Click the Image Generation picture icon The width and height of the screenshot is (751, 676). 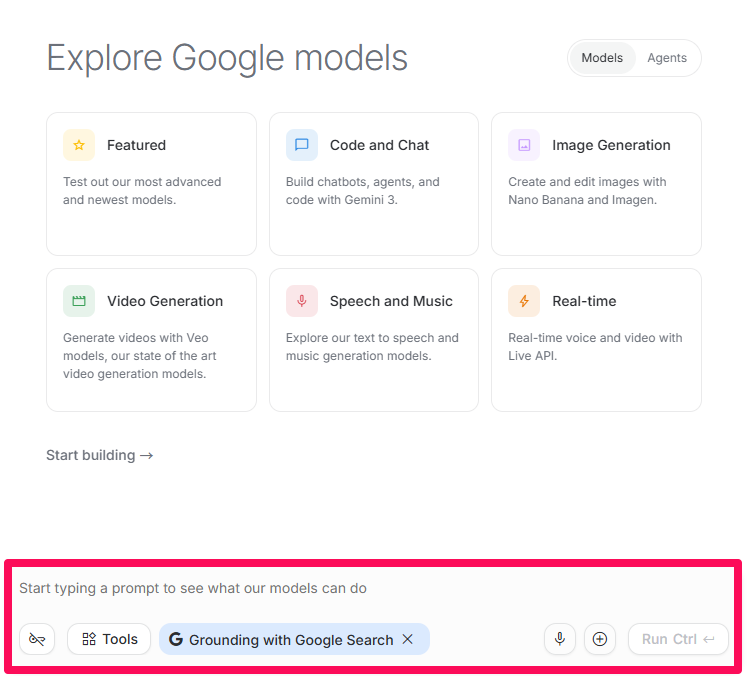[x=524, y=145]
